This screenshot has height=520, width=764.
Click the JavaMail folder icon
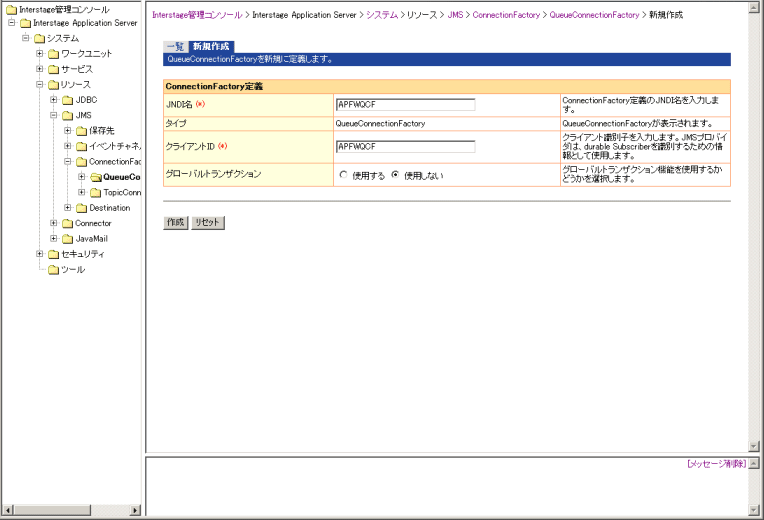[x=68, y=239]
